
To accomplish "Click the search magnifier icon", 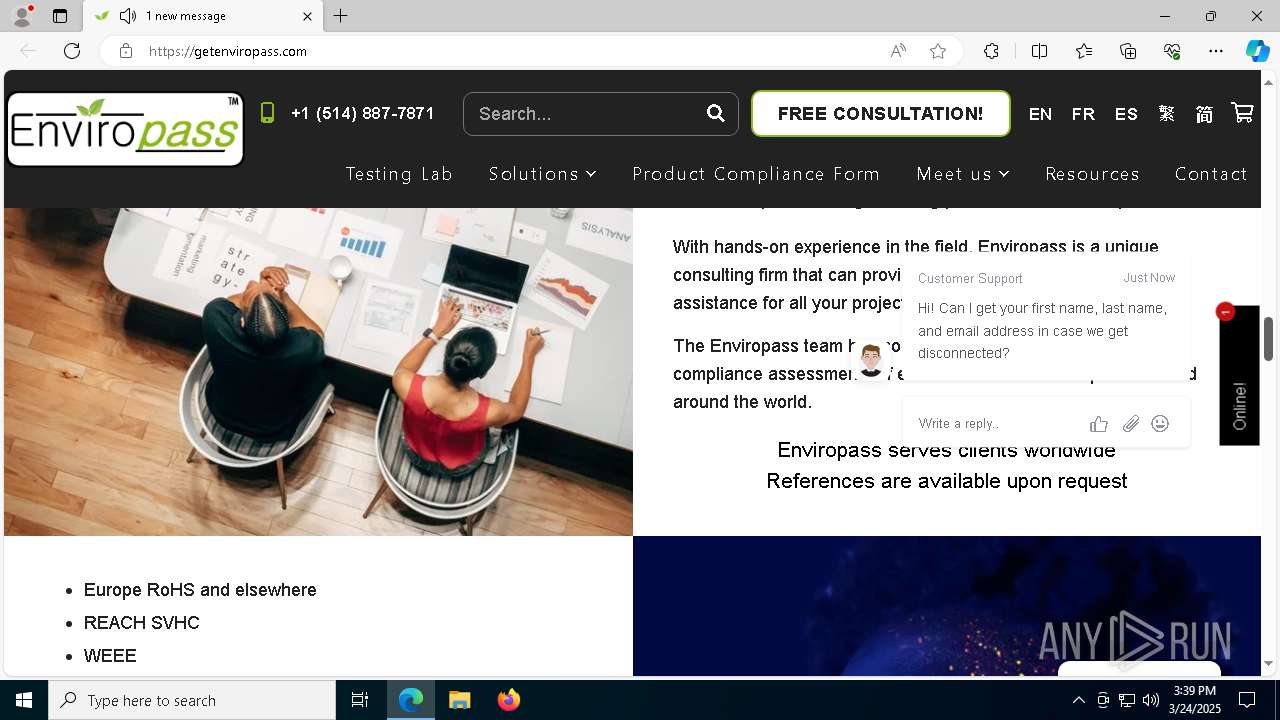I will [716, 113].
